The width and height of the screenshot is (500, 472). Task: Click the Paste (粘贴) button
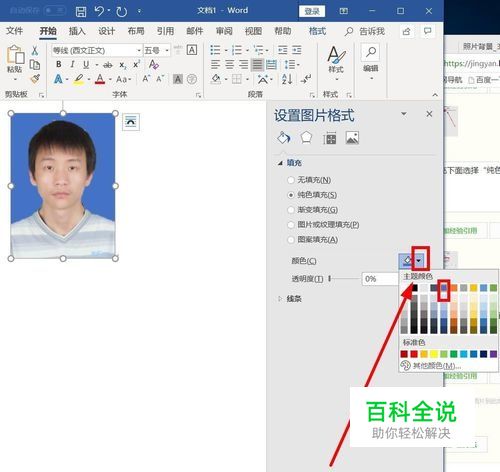point(15,63)
